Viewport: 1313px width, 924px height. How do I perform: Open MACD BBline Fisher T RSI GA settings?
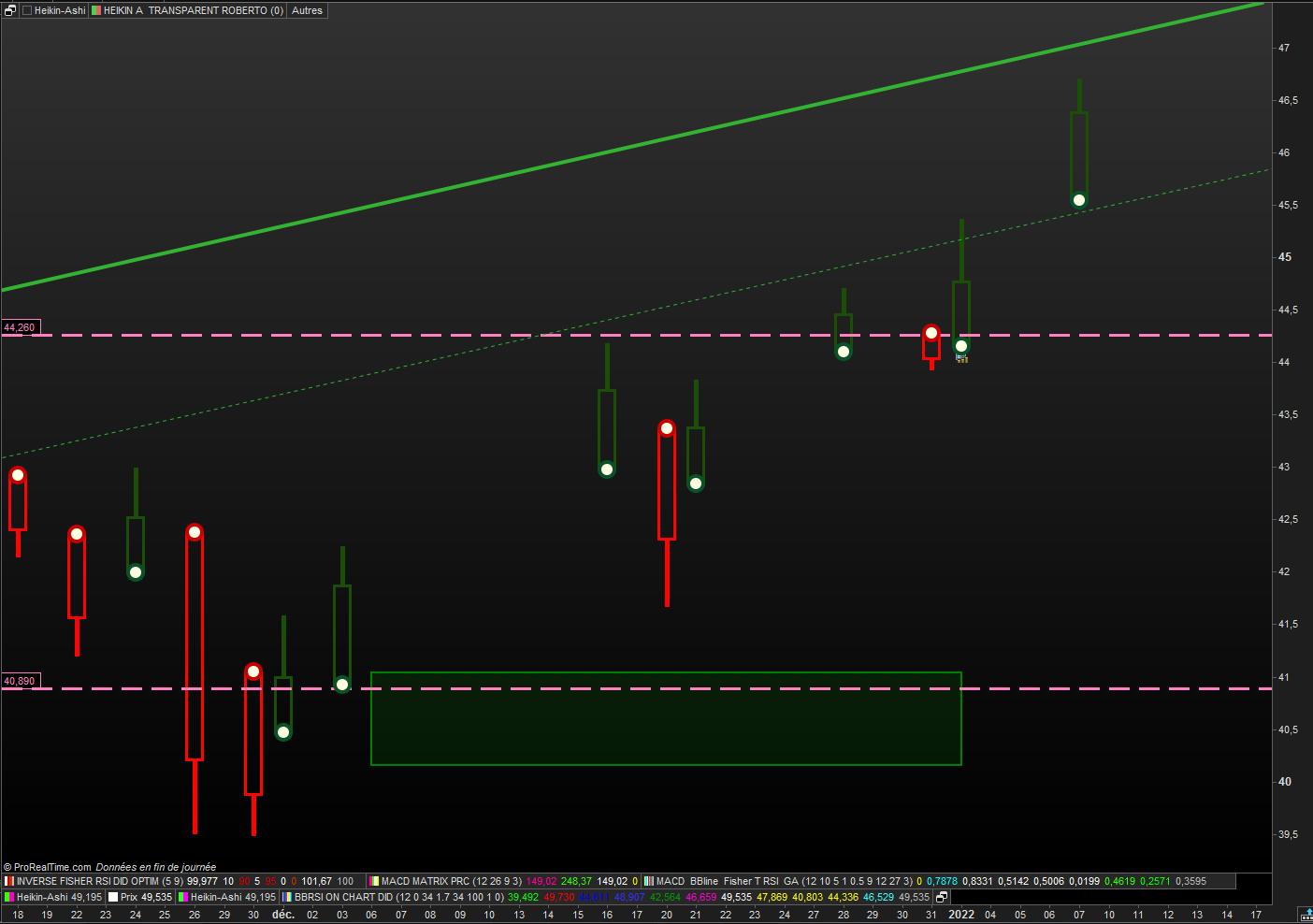pyautogui.click(x=785, y=881)
